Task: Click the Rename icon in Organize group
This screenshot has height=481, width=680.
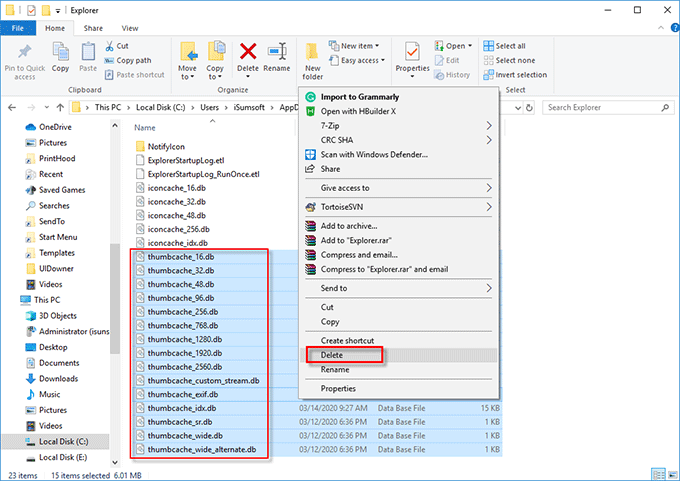Action: 277,52
